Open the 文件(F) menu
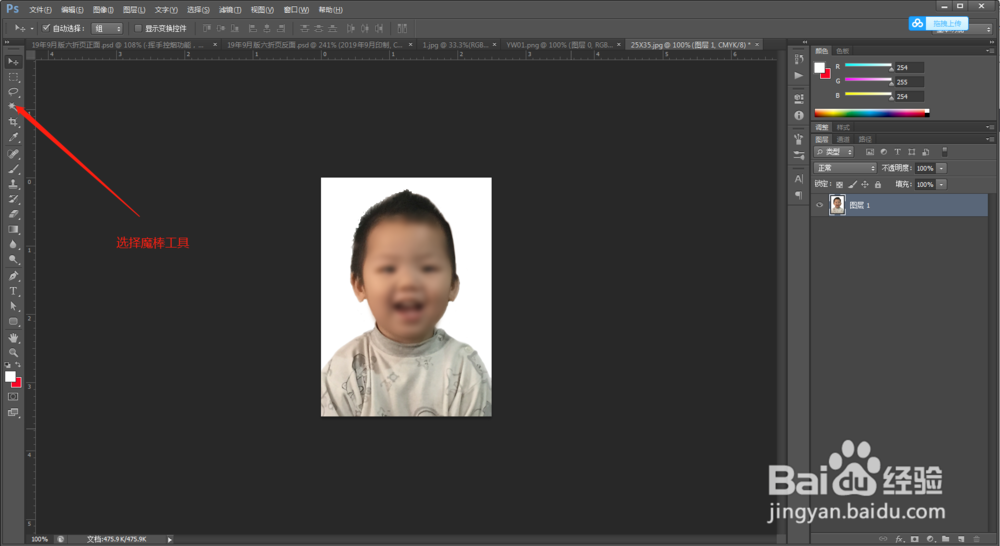This screenshot has height=546, width=1000. click(40, 10)
